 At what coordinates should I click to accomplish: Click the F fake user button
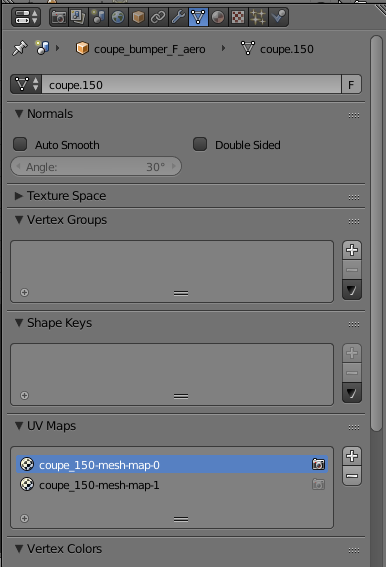351,85
